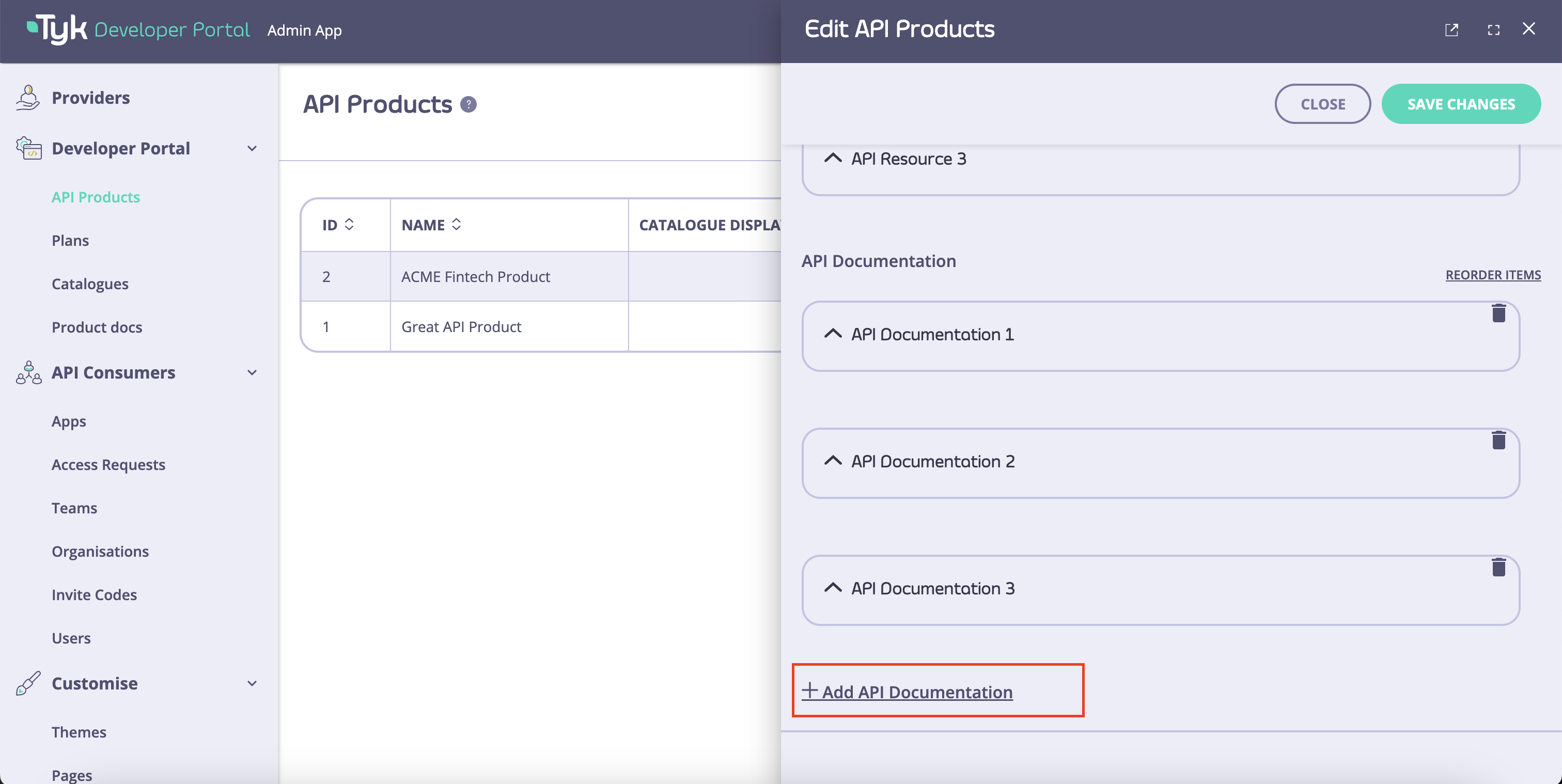Delete API Documentation 1 via trash icon
1562x784 pixels.
(1499, 313)
